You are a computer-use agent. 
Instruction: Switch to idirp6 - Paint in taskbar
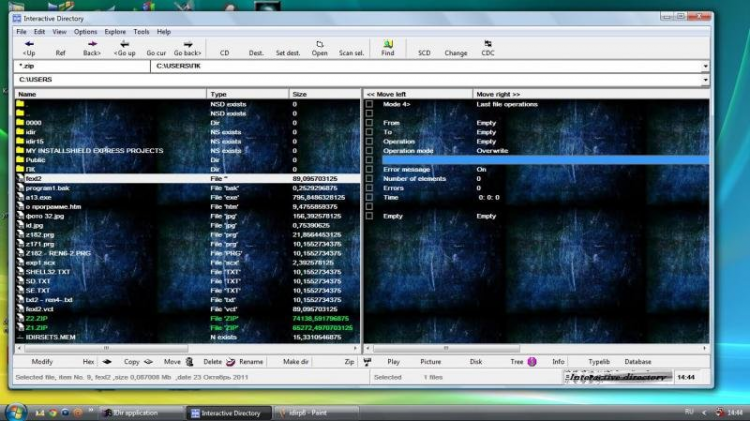(x=316, y=412)
